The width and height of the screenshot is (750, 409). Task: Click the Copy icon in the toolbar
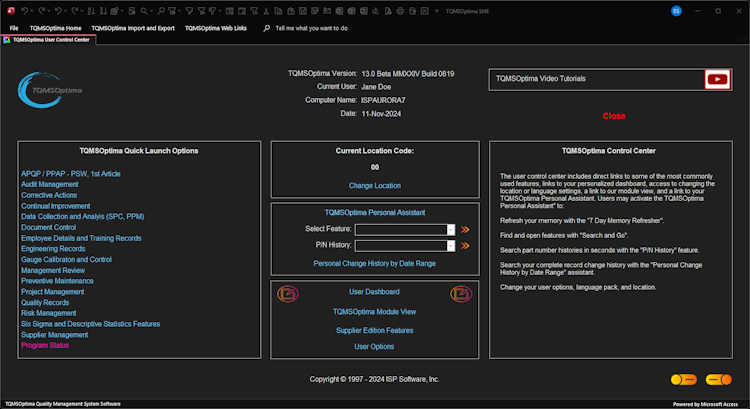278,11
